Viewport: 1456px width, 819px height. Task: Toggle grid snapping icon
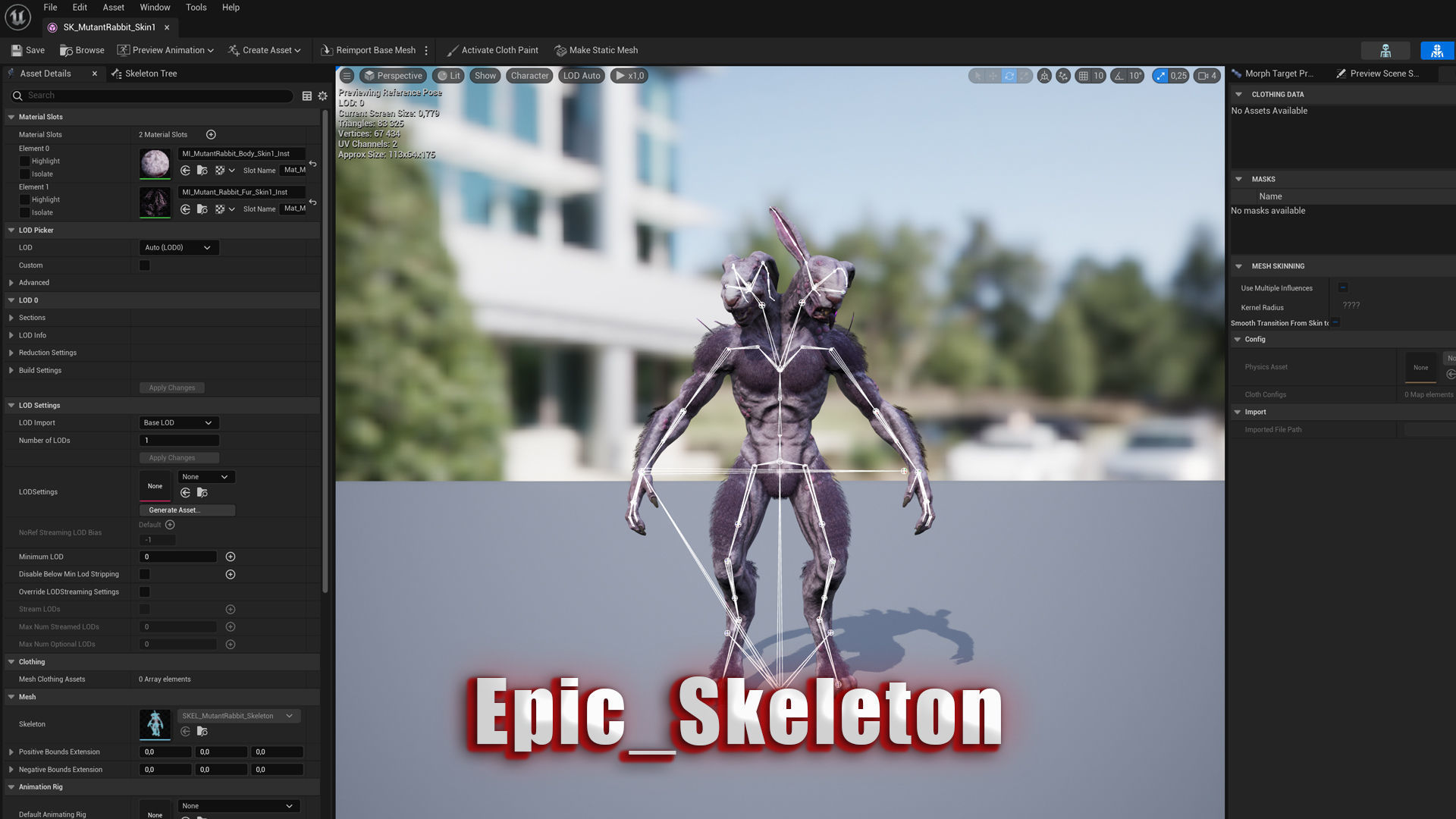click(1084, 76)
